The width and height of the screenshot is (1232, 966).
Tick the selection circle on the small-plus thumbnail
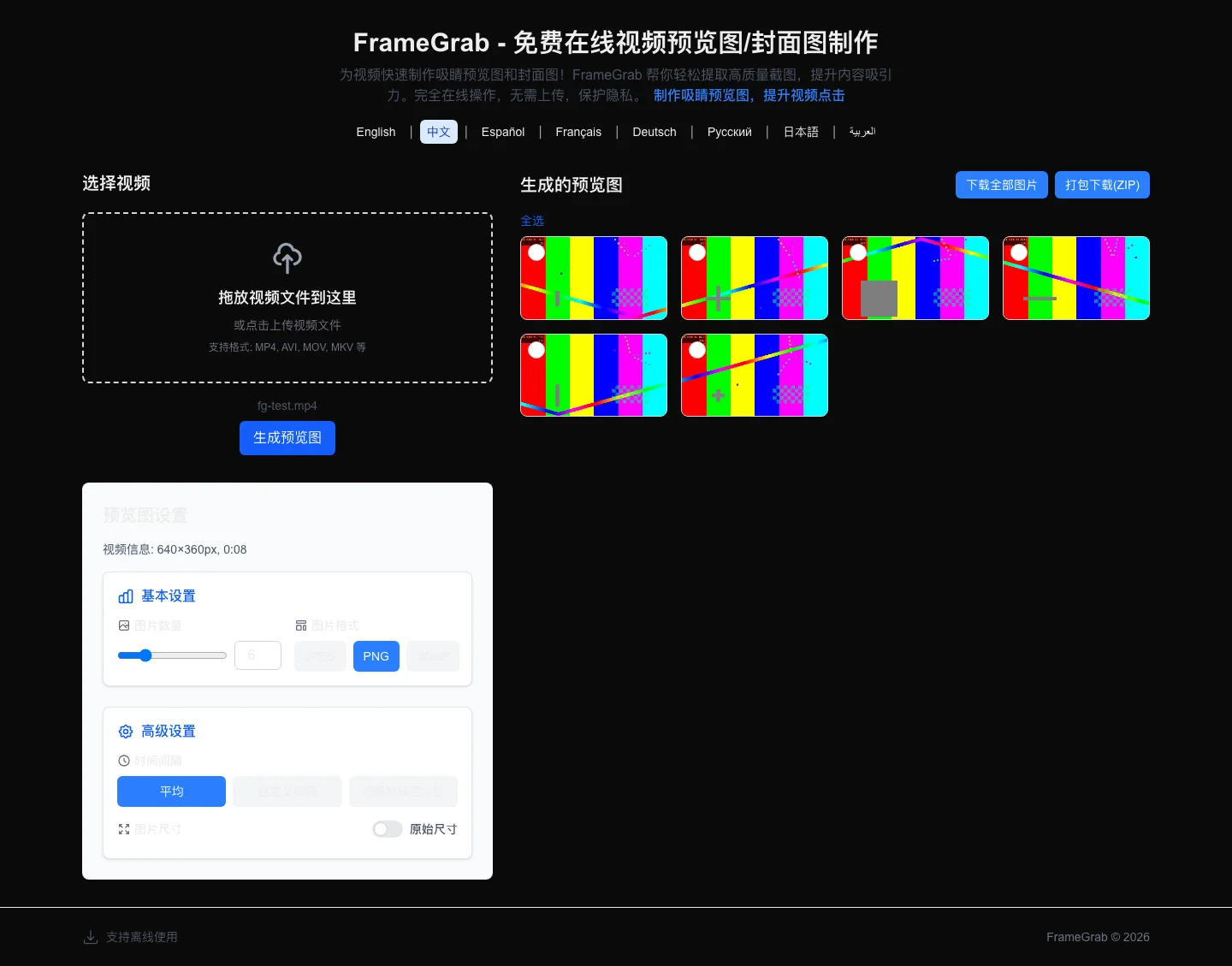[697, 350]
